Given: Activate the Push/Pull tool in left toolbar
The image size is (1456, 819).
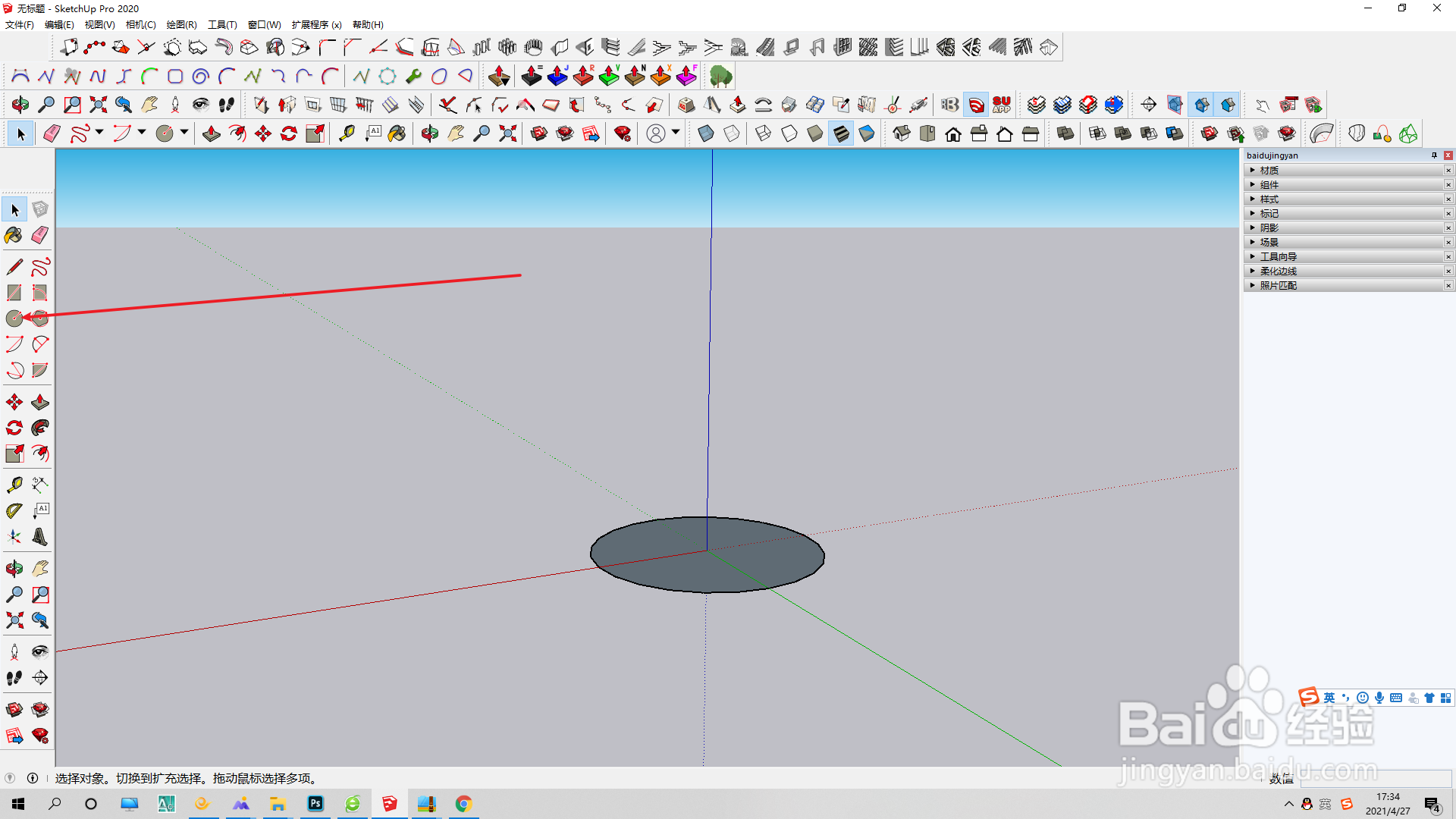Looking at the screenshot, I should pos(40,402).
